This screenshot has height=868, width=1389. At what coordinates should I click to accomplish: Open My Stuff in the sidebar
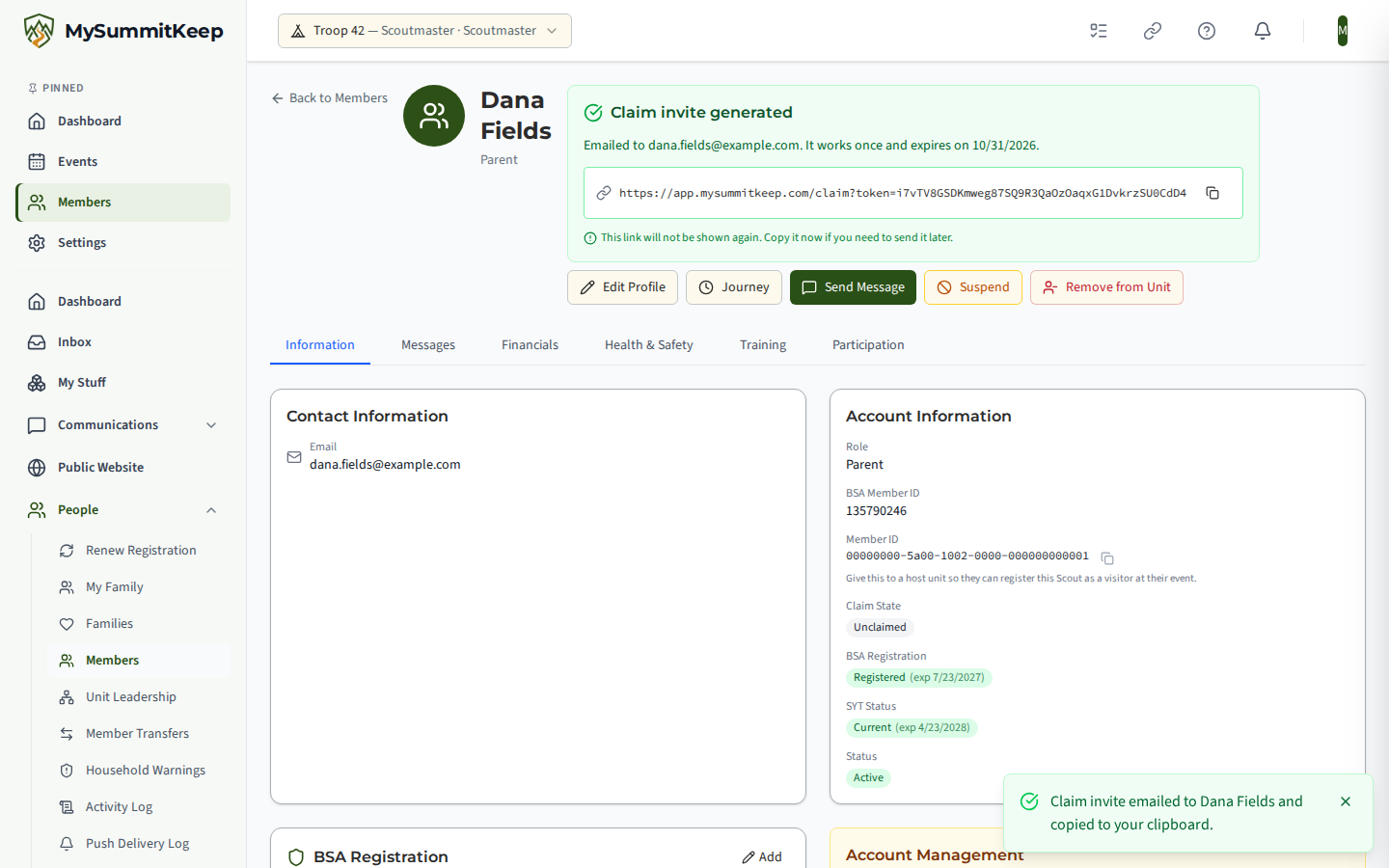pos(123,383)
